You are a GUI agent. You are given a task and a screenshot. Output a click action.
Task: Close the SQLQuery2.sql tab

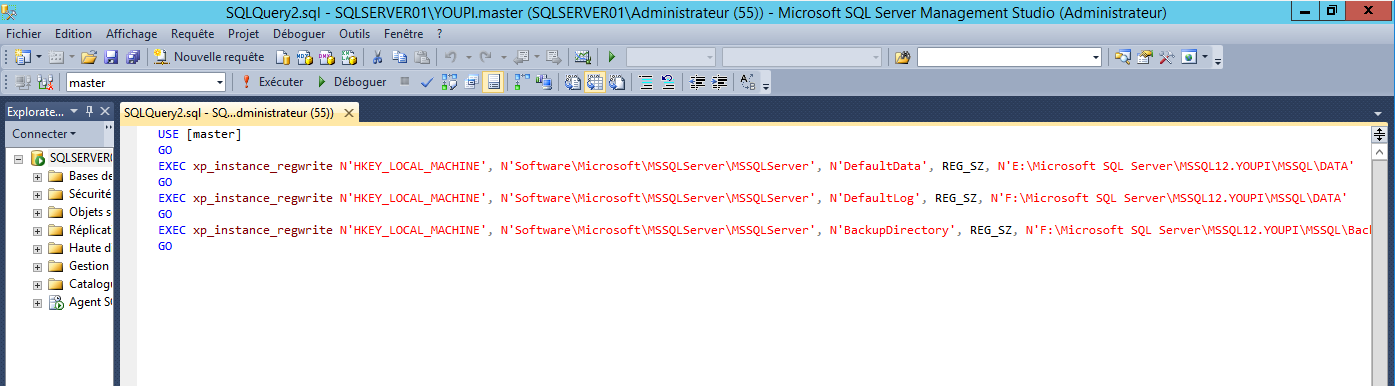pyautogui.click(x=349, y=114)
